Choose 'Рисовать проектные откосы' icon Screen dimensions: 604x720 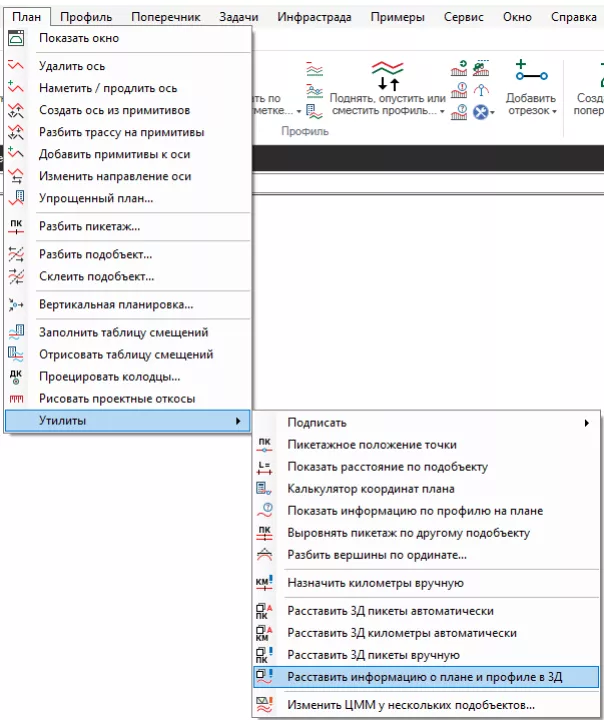15,398
